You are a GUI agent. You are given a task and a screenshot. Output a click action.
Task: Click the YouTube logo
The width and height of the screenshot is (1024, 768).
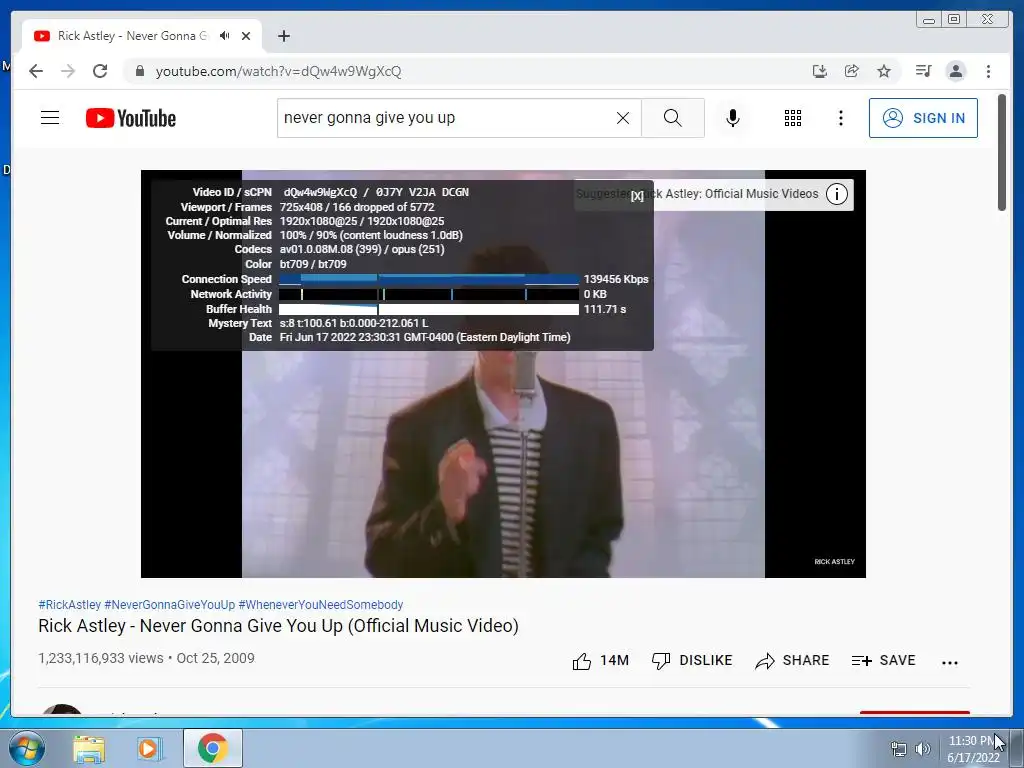pos(131,118)
